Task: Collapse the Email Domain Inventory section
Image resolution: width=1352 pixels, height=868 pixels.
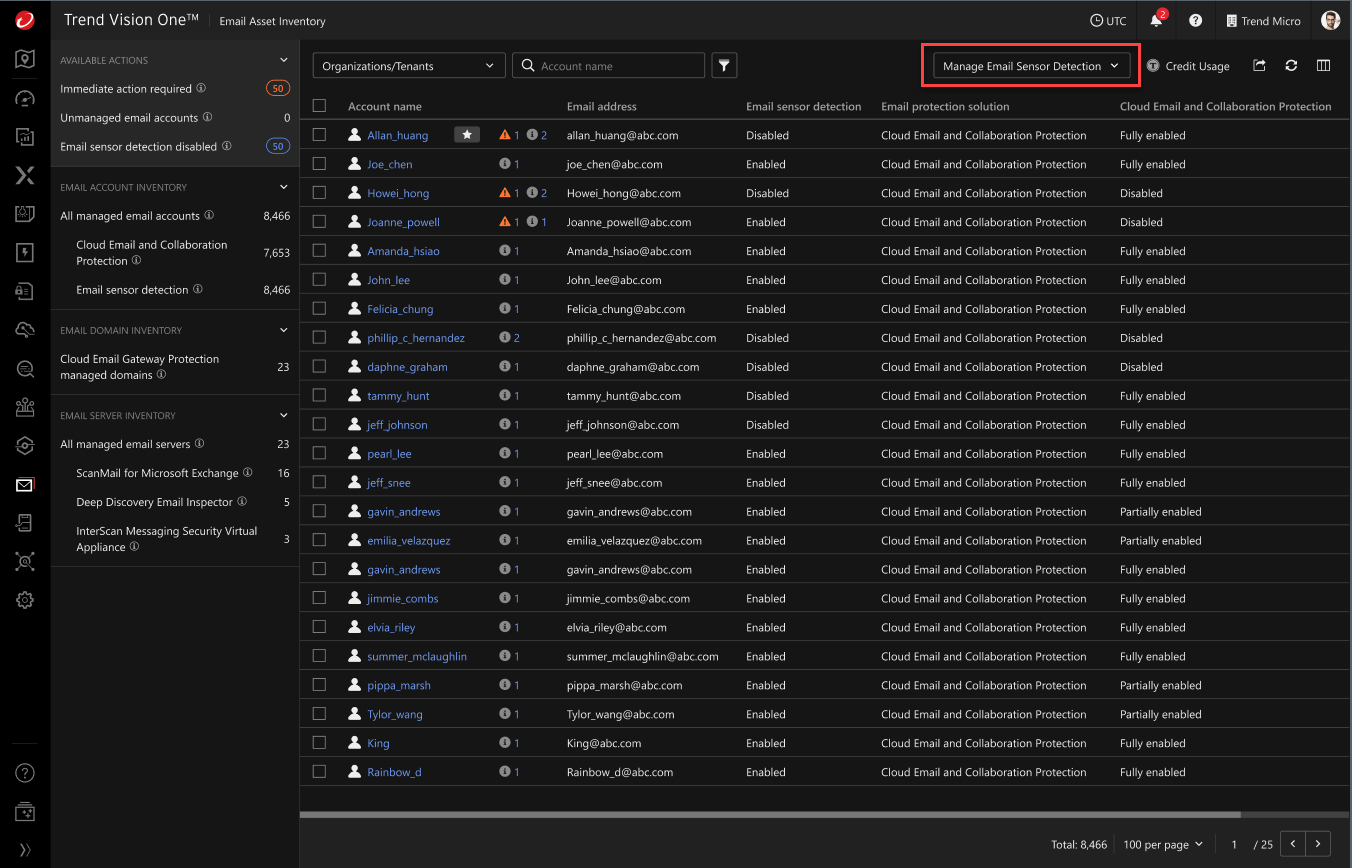Action: point(283,329)
